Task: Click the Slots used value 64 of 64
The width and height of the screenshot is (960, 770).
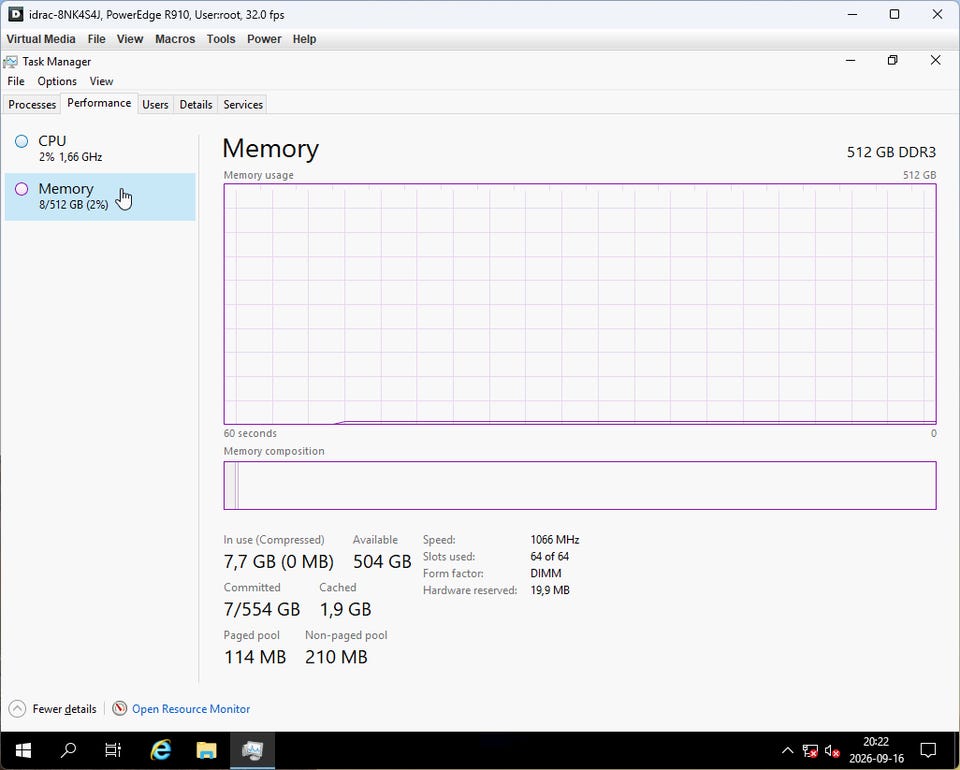Action: [x=549, y=556]
